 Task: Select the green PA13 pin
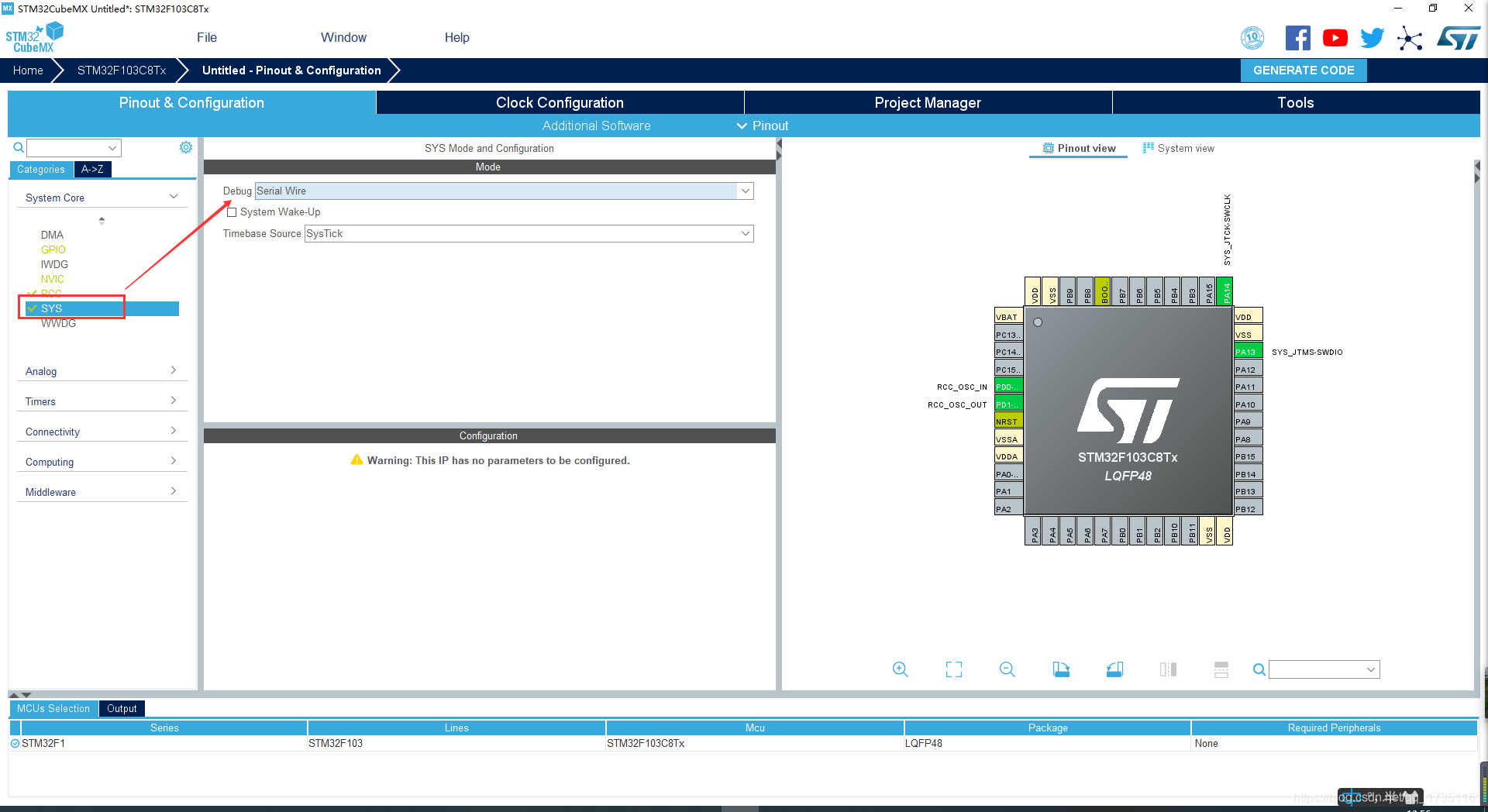pyautogui.click(x=1248, y=352)
